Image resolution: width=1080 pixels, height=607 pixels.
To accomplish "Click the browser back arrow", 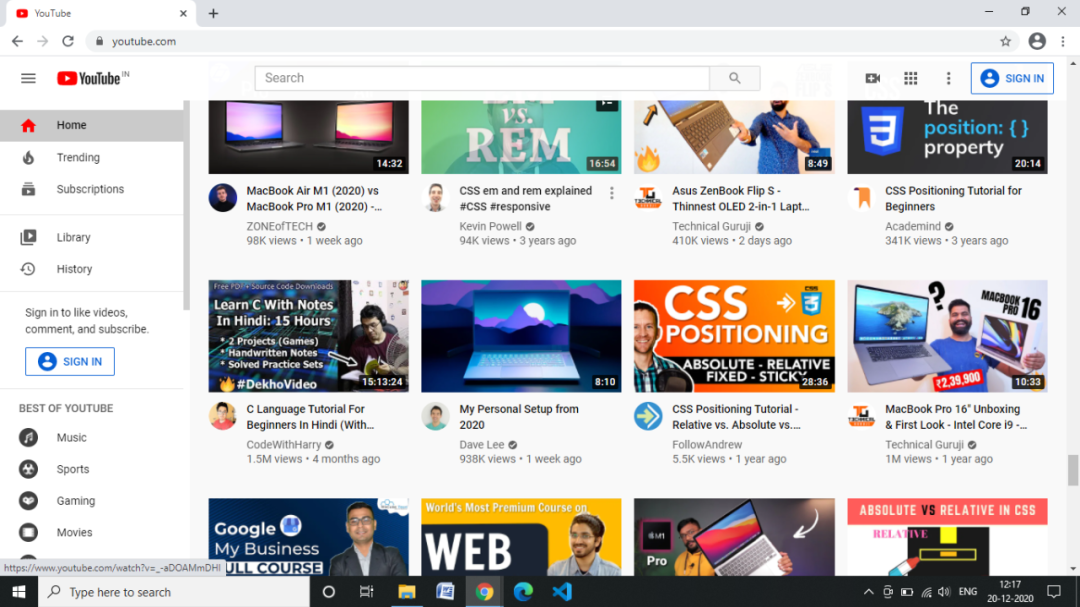I will point(17,41).
